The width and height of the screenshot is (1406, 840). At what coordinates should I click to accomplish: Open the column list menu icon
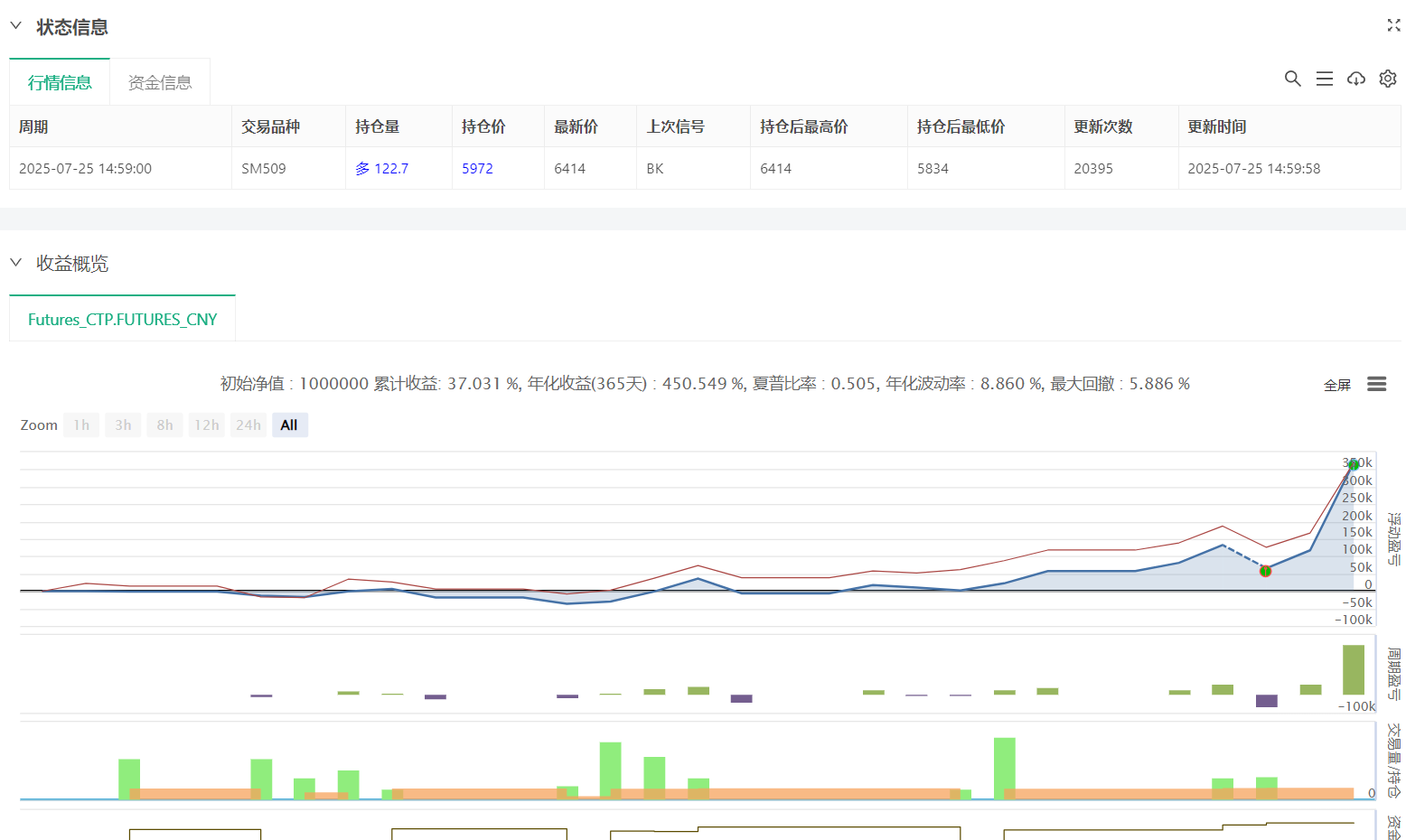coord(1325,79)
